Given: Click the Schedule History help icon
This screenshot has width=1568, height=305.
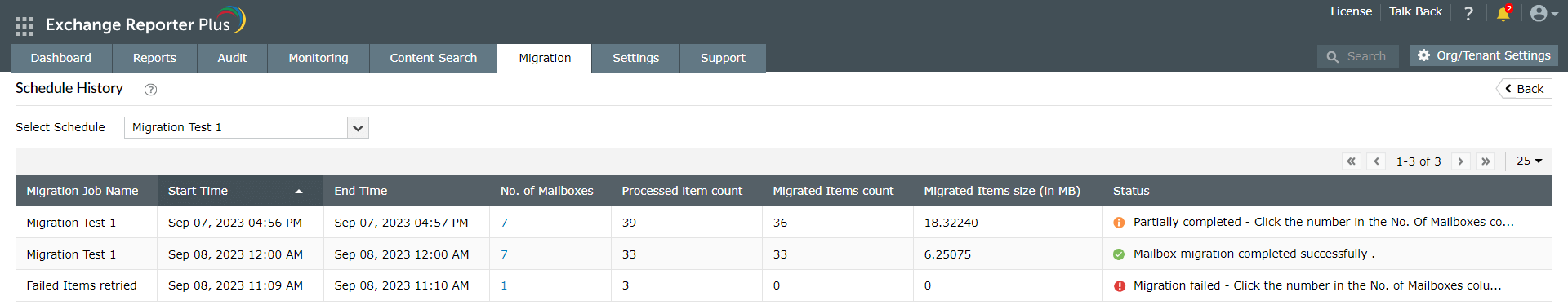Looking at the screenshot, I should (x=150, y=90).
